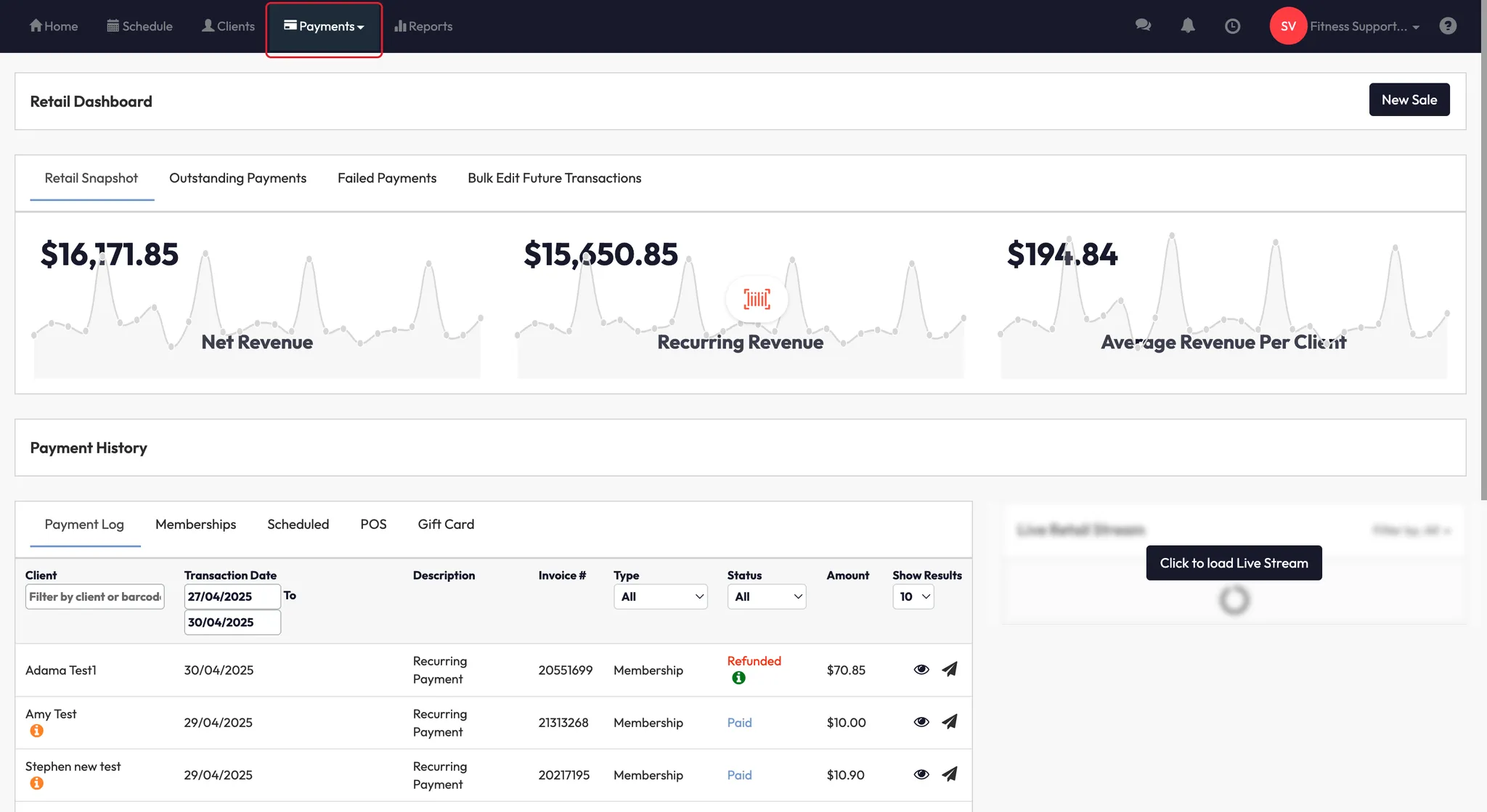Click the client filter input field
This screenshot has width=1487, height=812.
click(x=94, y=596)
